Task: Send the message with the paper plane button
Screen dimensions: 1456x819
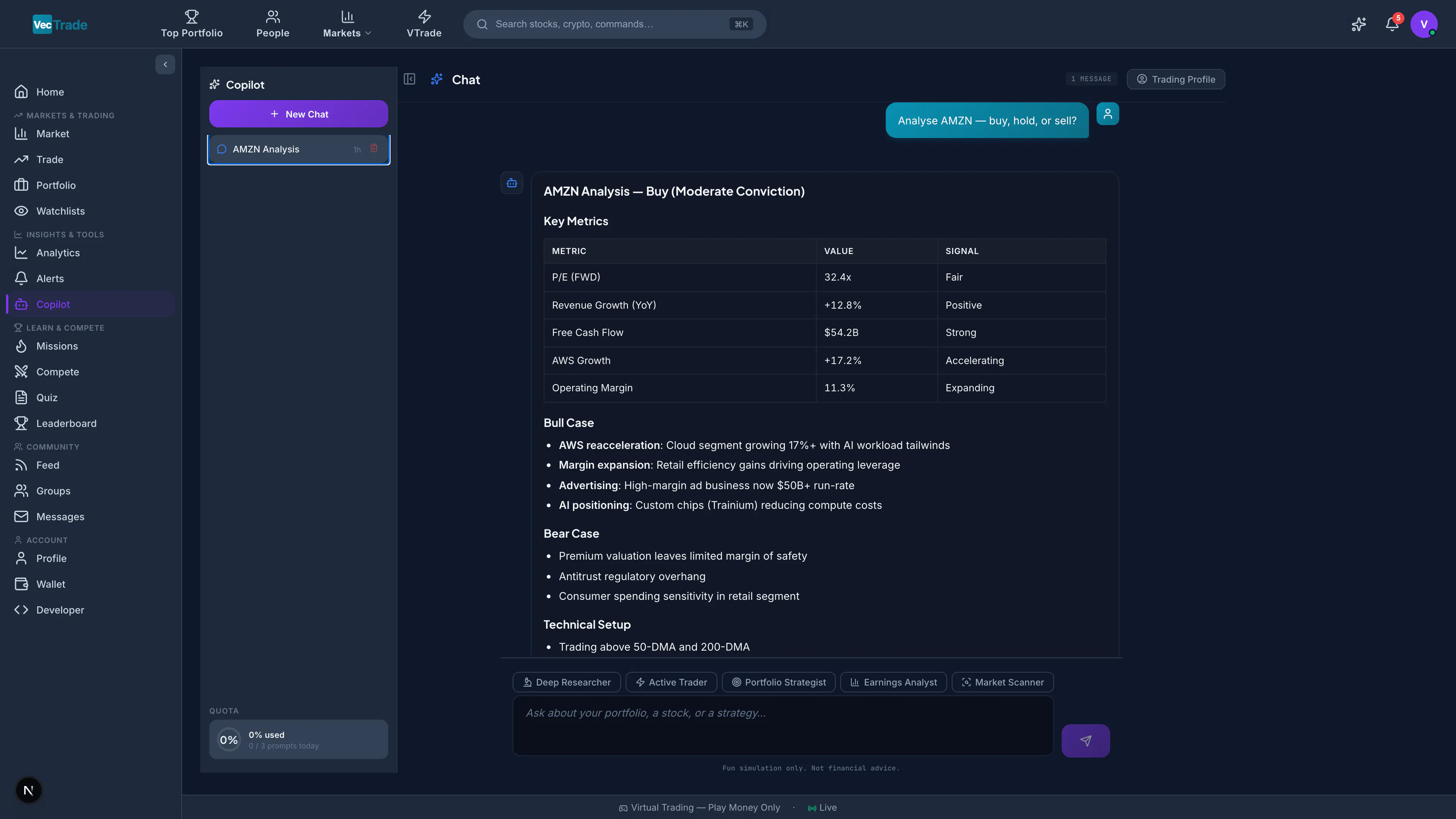Action: 1085,741
